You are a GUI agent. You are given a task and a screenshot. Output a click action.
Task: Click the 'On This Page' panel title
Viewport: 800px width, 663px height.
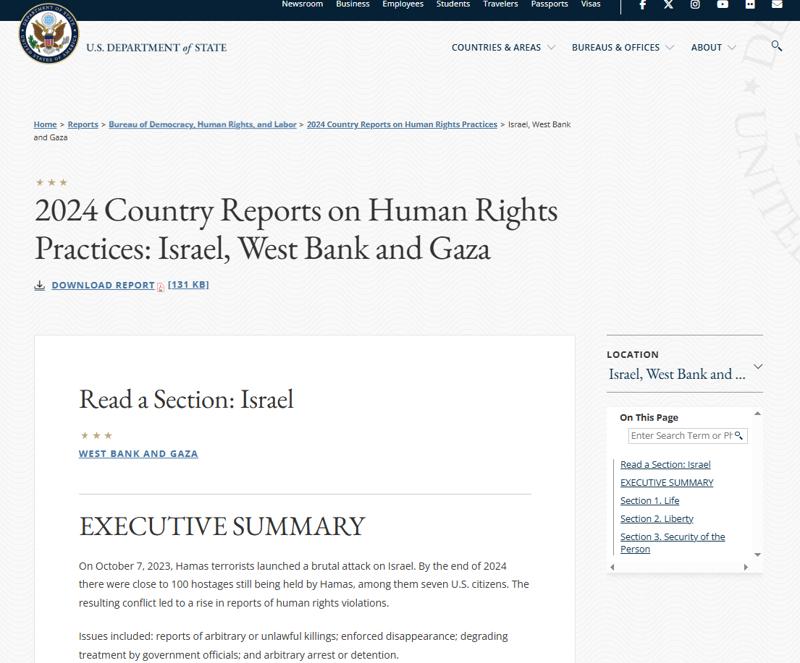coord(649,418)
